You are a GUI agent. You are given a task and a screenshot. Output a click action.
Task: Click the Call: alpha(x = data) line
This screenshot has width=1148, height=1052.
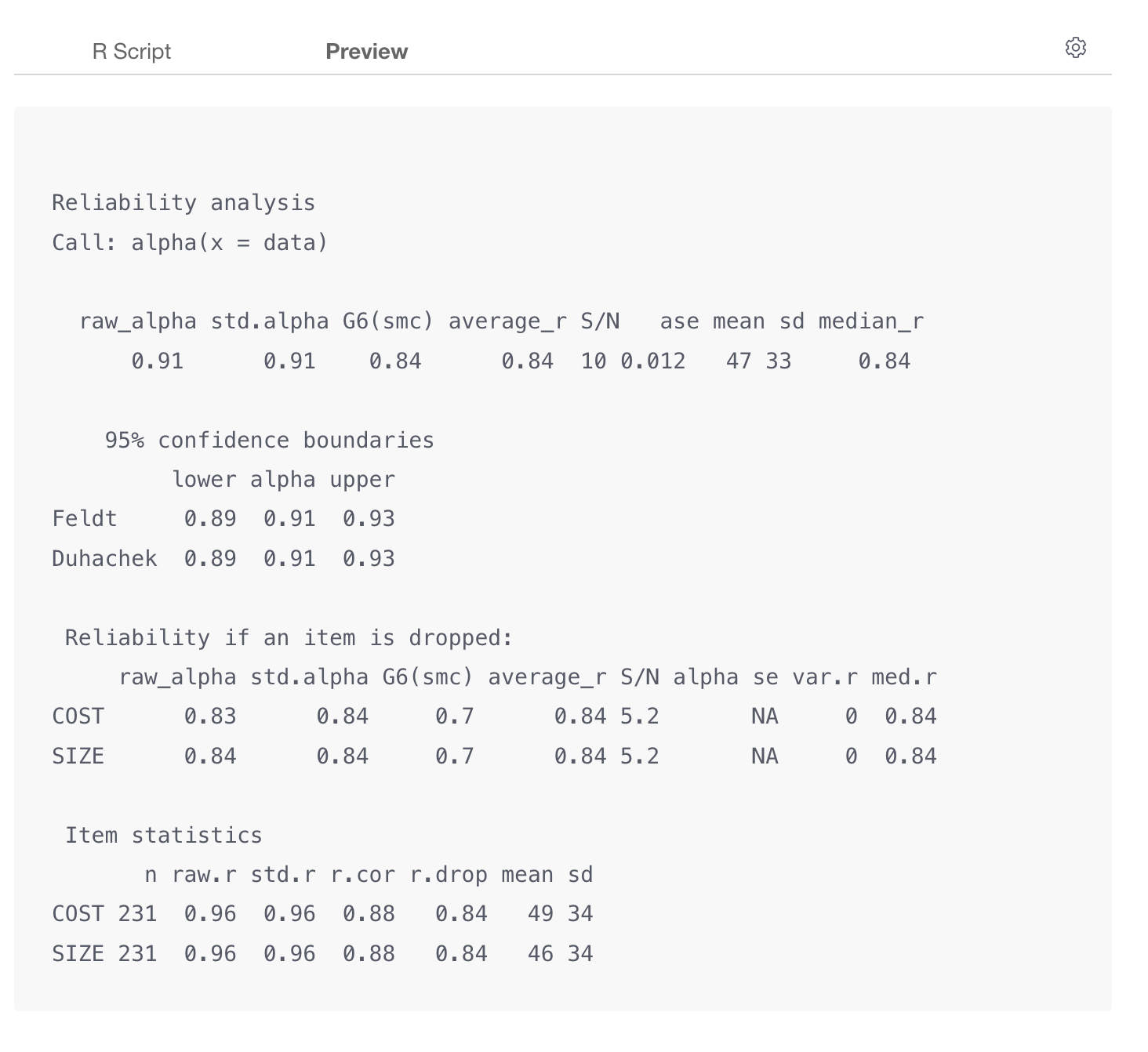(x=190, y=242)
